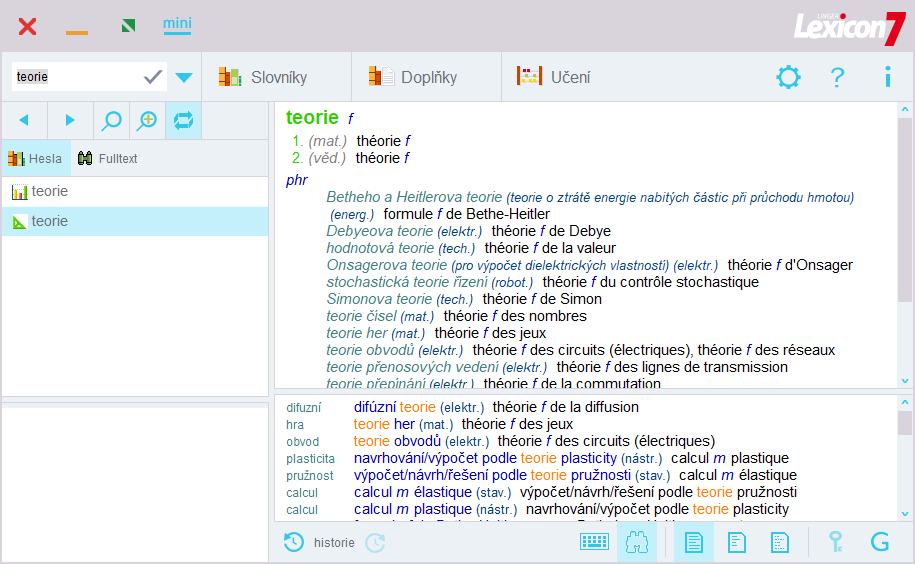
Task: Toggle the two-arrows sync button
Action: (183, 120)
